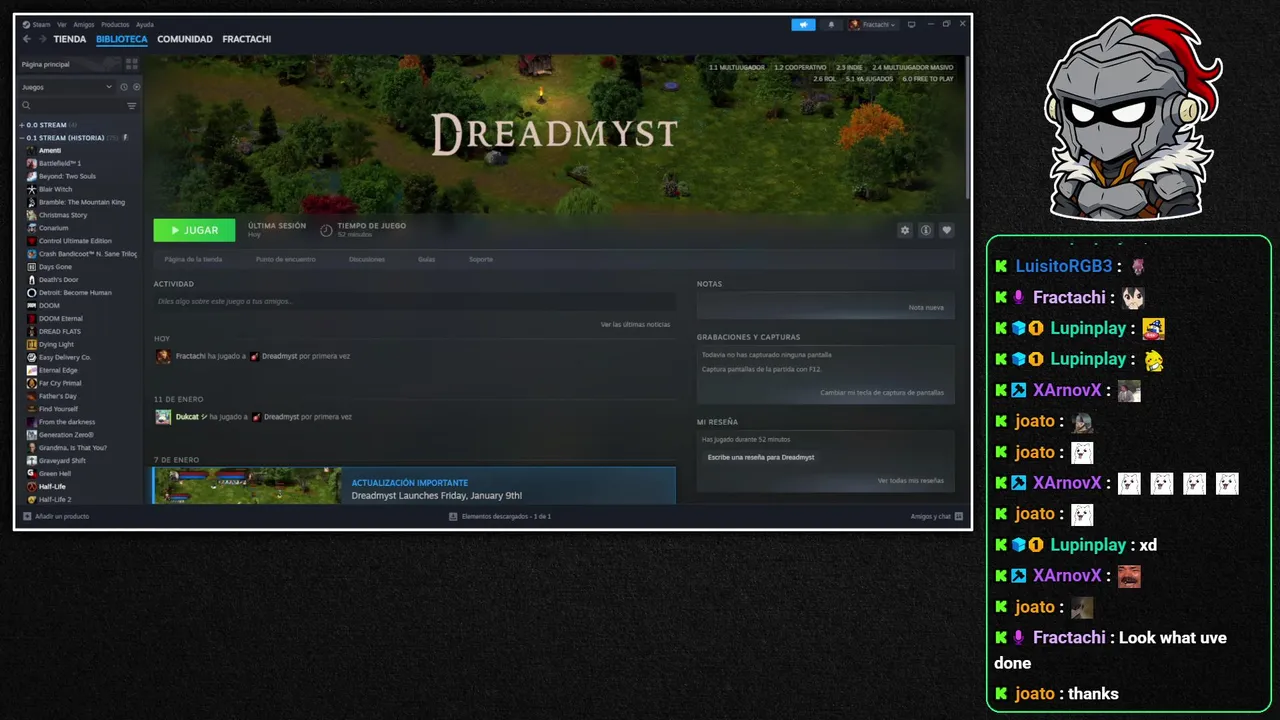Add Dreadmyst to favorites heart icon
This screenshot has width=1280, height=720.
947,230
